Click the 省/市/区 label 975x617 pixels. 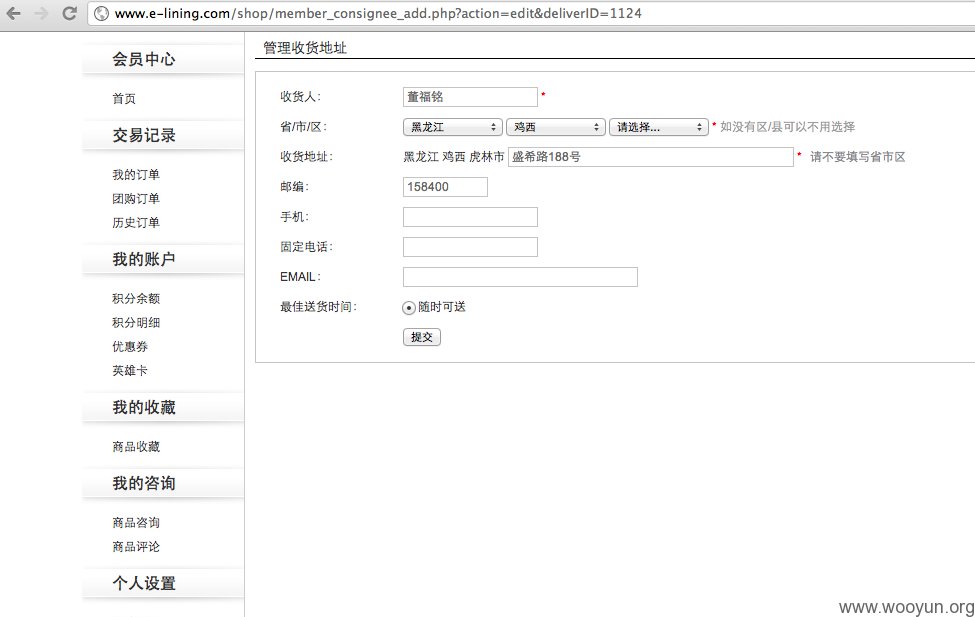[x=303, y=127]
